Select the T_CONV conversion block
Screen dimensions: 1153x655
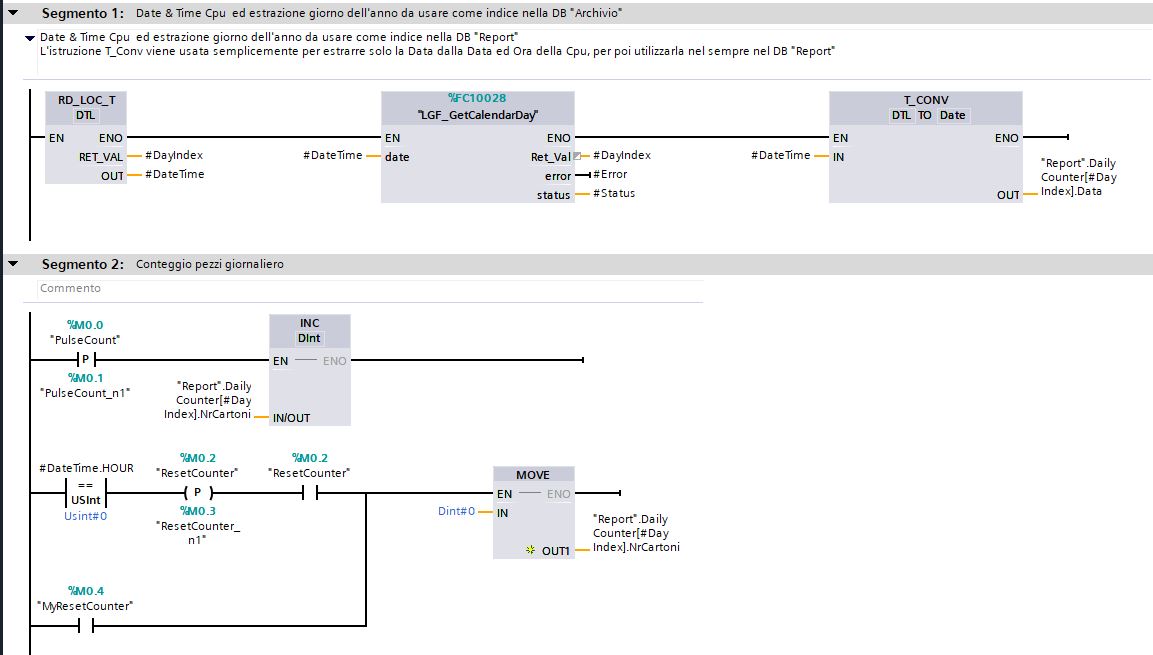tap(925, 146)
